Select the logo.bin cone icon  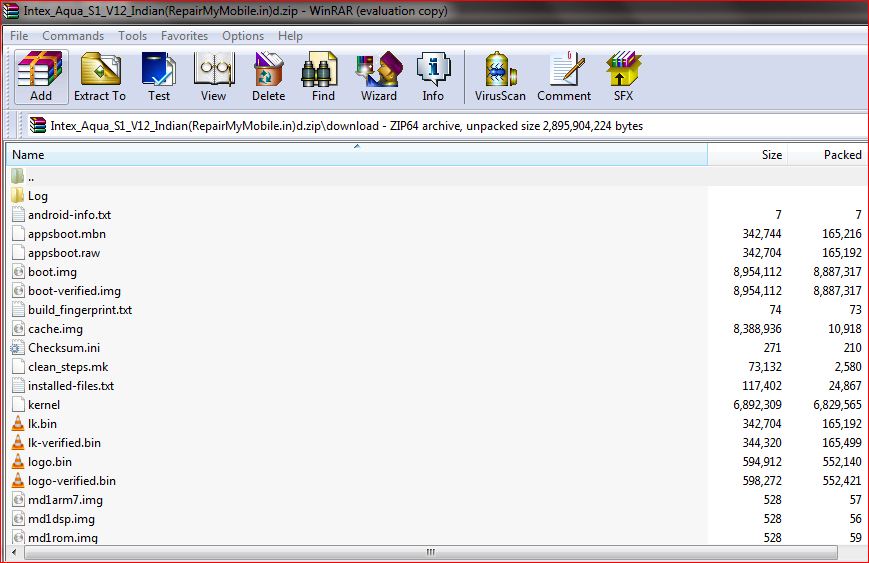(x=18, y=461)
